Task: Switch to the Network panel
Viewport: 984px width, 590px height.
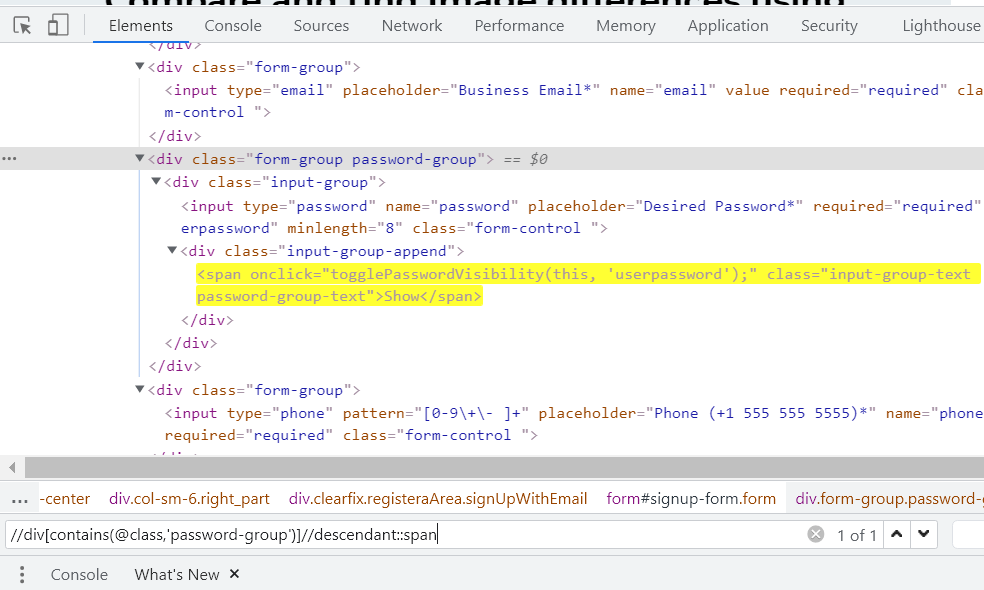Action: point(411,25)
